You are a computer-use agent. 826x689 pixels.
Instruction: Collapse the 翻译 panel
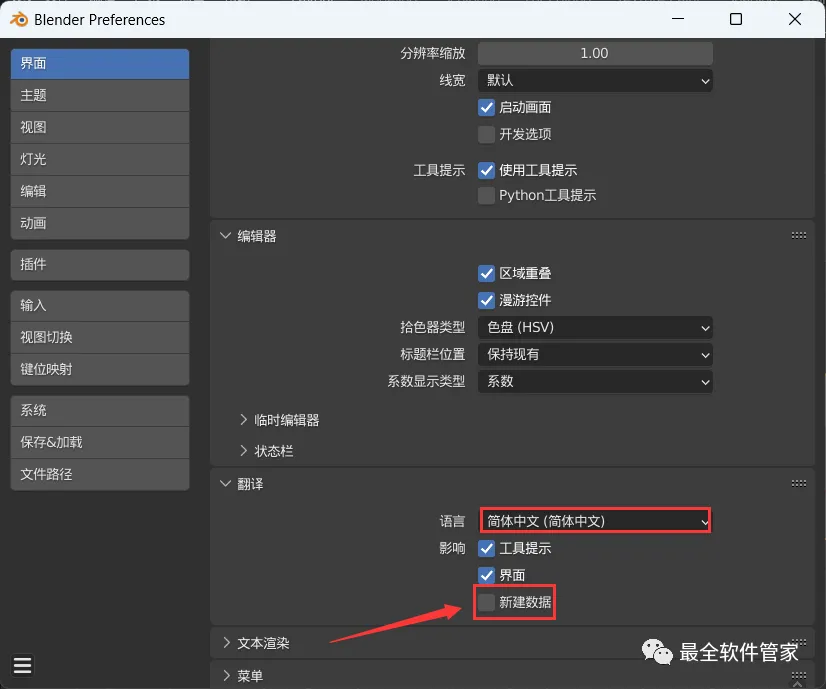click(225, 484)
